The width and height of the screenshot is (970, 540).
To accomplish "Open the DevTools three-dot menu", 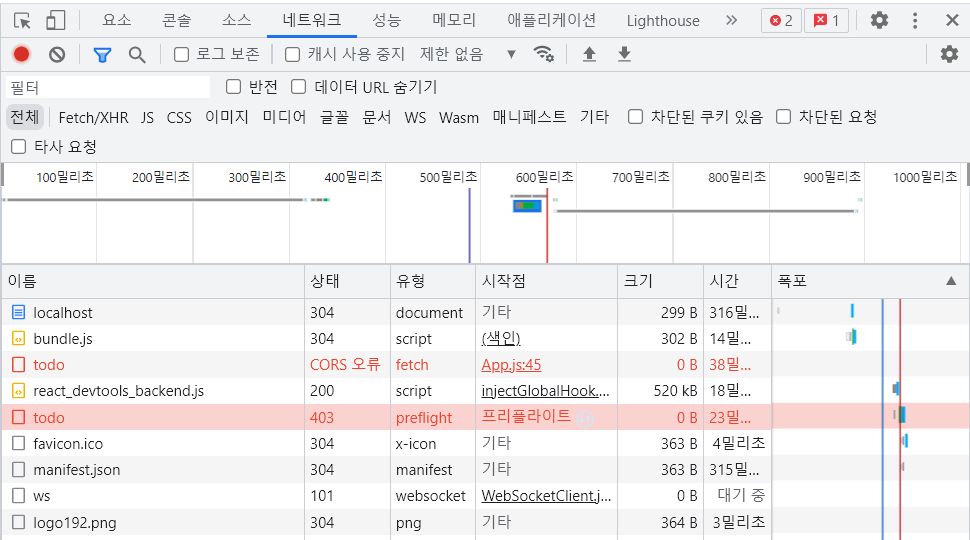I will [x=915, y=20].
